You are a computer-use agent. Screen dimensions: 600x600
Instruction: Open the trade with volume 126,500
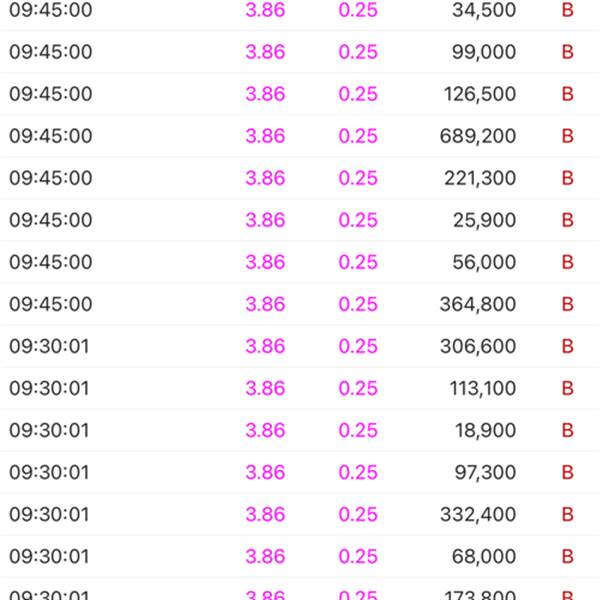tap(300, 94)
